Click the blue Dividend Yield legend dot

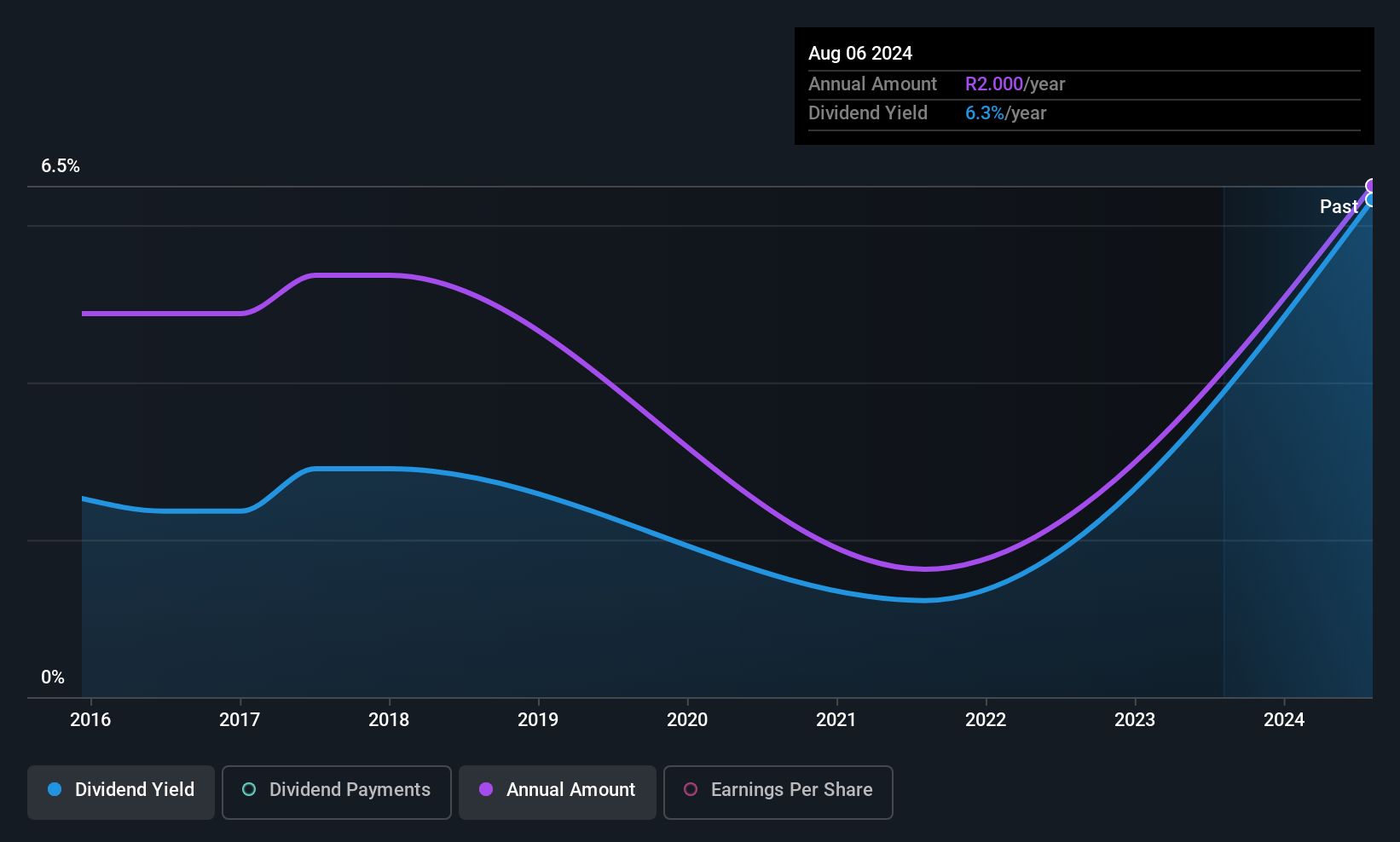(55, 789)
